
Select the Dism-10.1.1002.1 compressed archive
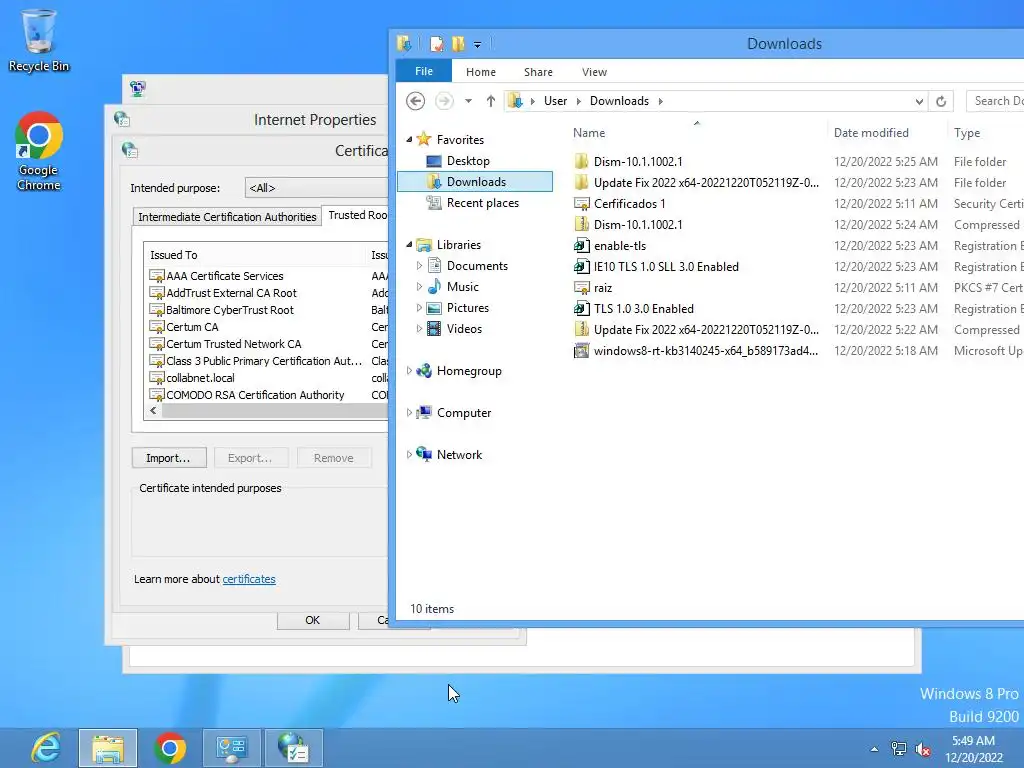[637, 224]
